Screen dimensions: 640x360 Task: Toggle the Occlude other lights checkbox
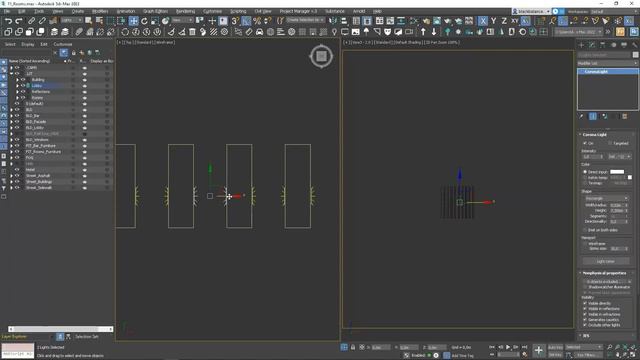585,325
